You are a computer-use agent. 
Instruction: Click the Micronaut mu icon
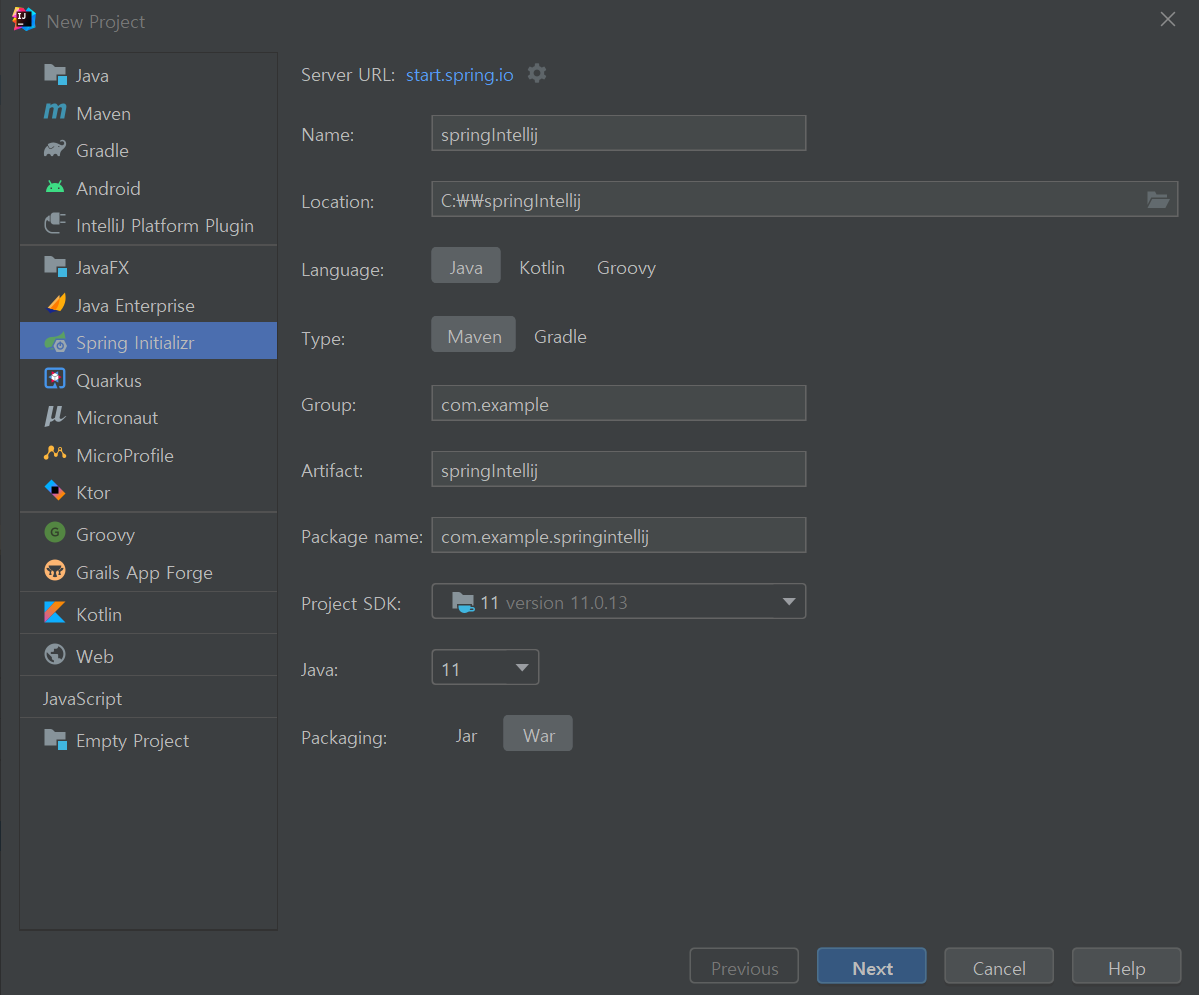tap(55, 417)
